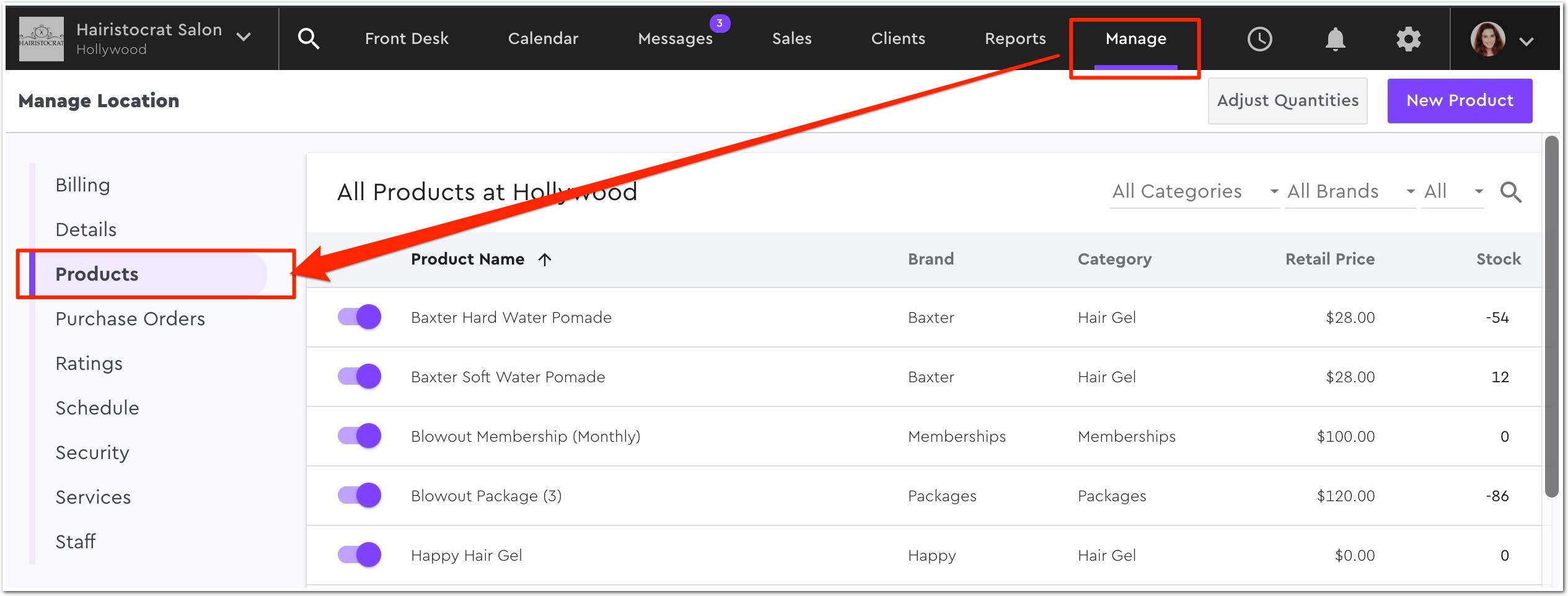1568x596 pixels.
Task: Open the notifications bell
Action: tap(1335, 39)
